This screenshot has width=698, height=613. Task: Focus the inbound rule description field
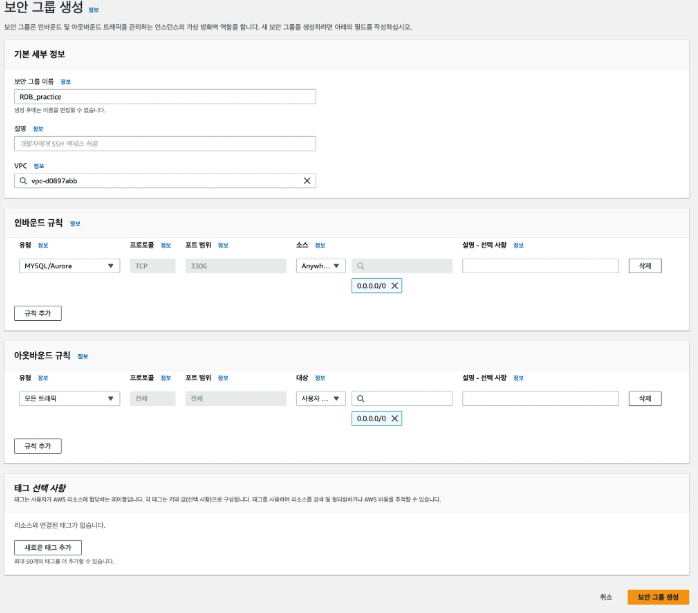[540, 266]
